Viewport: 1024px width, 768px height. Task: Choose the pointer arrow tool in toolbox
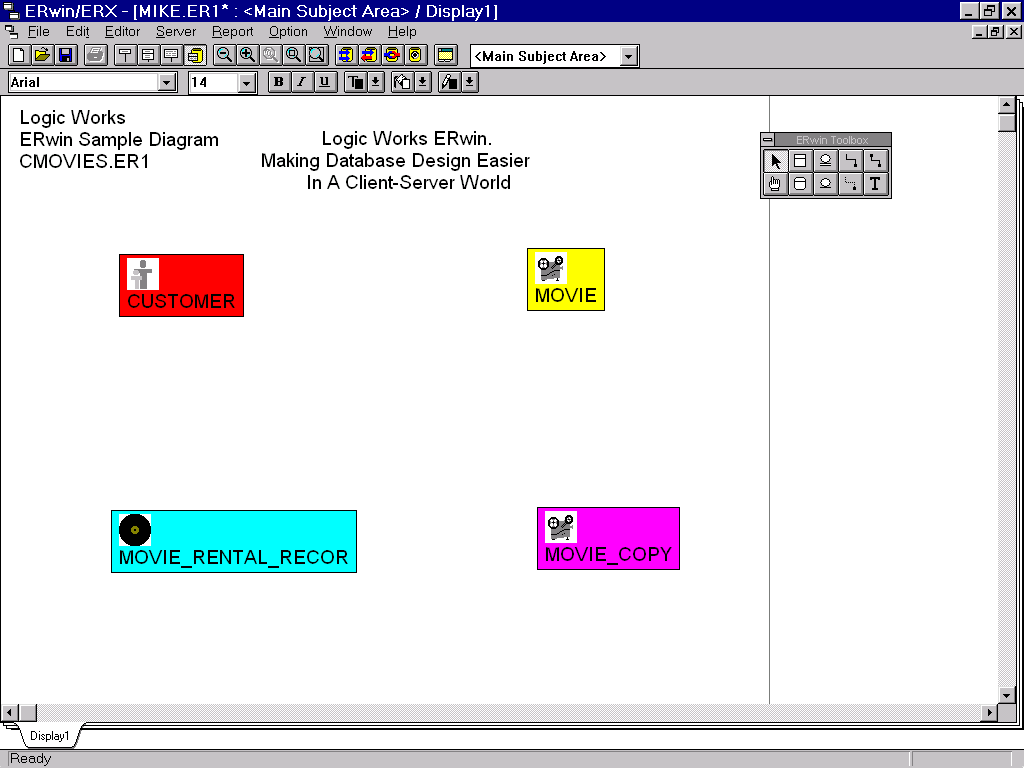click(x=775, y=161)
